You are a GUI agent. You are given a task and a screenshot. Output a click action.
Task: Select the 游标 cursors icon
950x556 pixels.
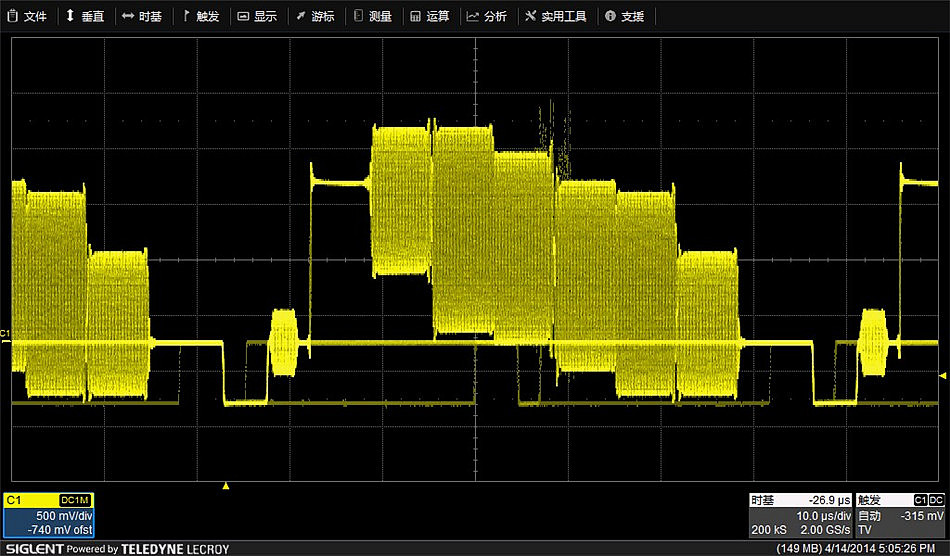pyautogui.click(x=300, y=16)
